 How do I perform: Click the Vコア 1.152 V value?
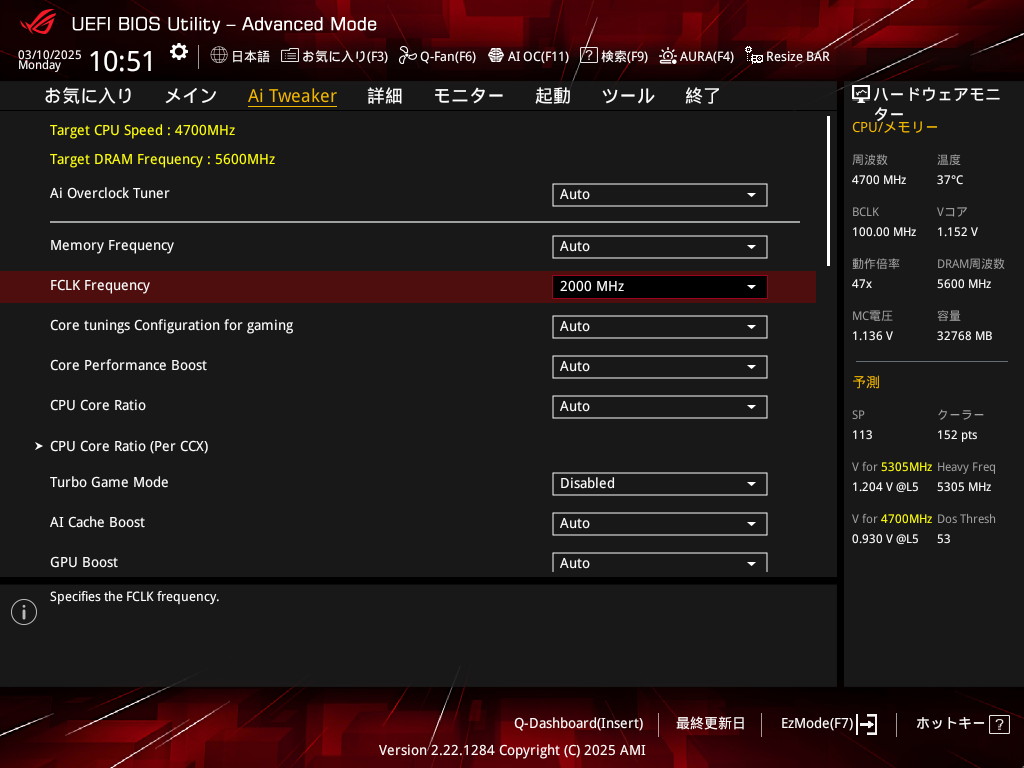point(957,232)
